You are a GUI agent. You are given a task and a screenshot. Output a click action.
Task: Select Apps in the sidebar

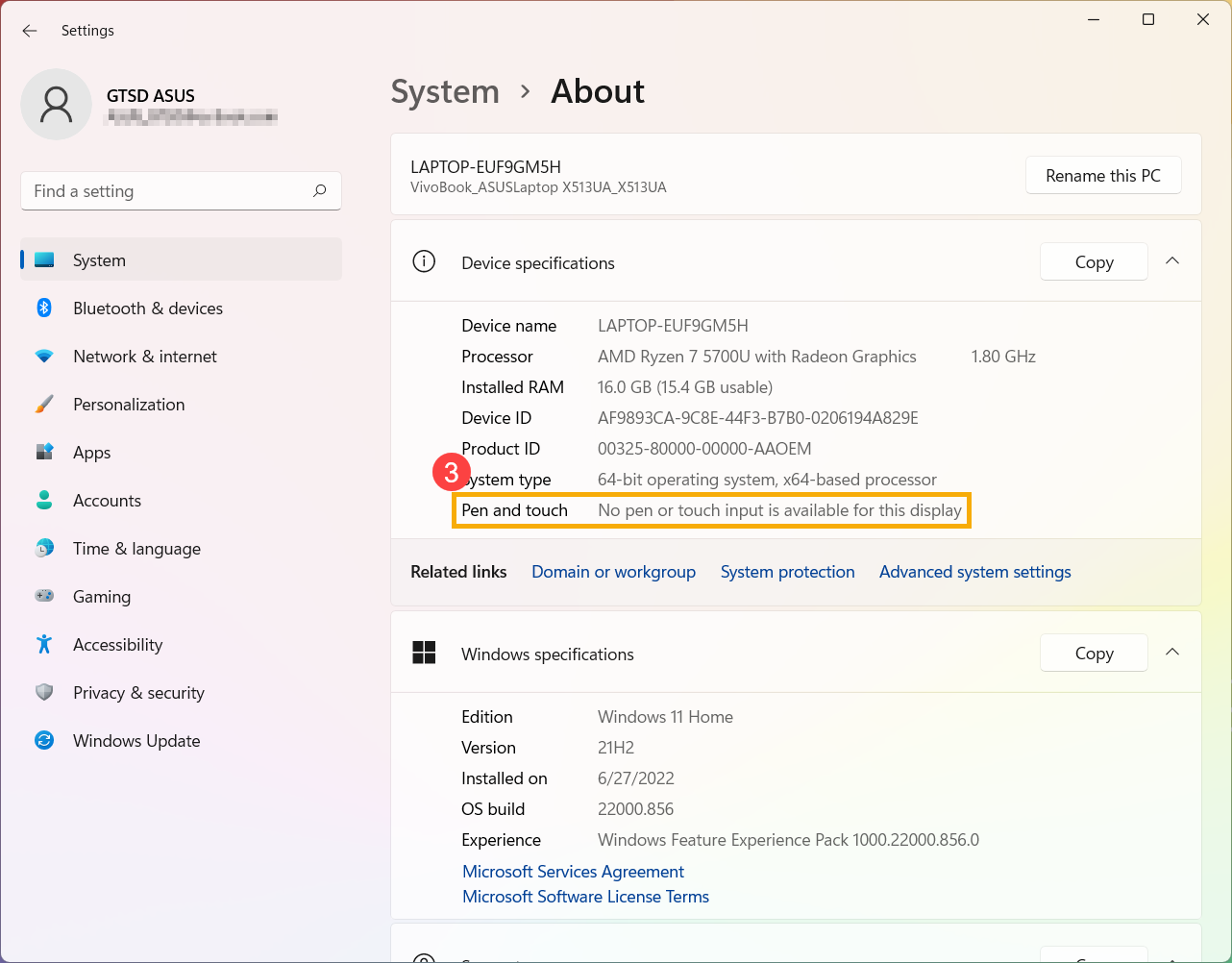pyautogui.click(x=181, y=452)
